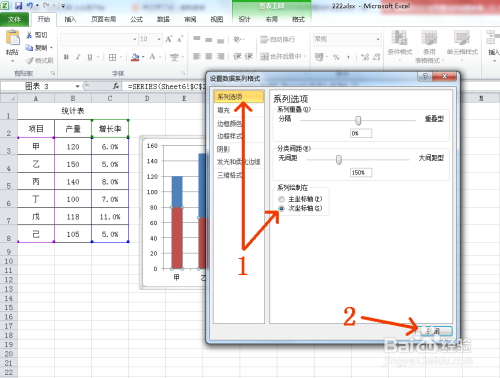
Task: Click the Format Painter brush icon
Action: pos(30,60)
